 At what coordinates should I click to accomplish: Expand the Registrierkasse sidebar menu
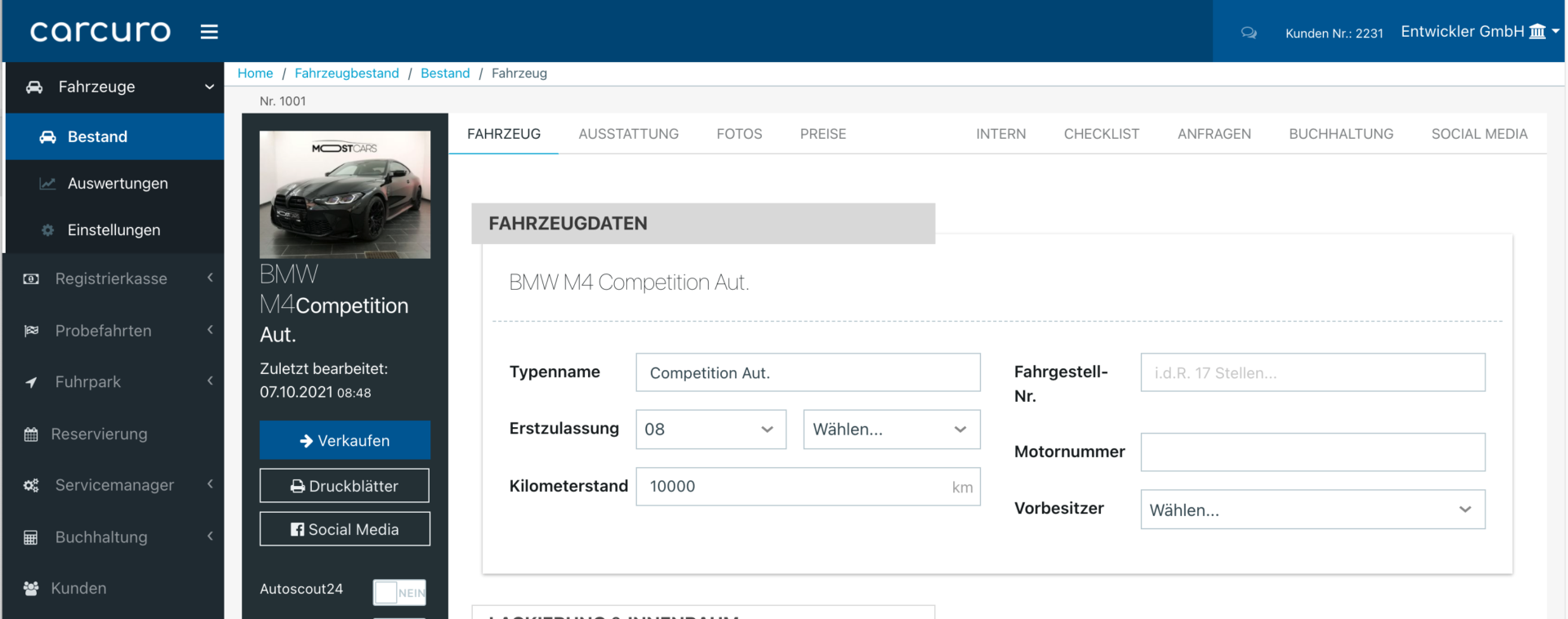click(210, 278)
